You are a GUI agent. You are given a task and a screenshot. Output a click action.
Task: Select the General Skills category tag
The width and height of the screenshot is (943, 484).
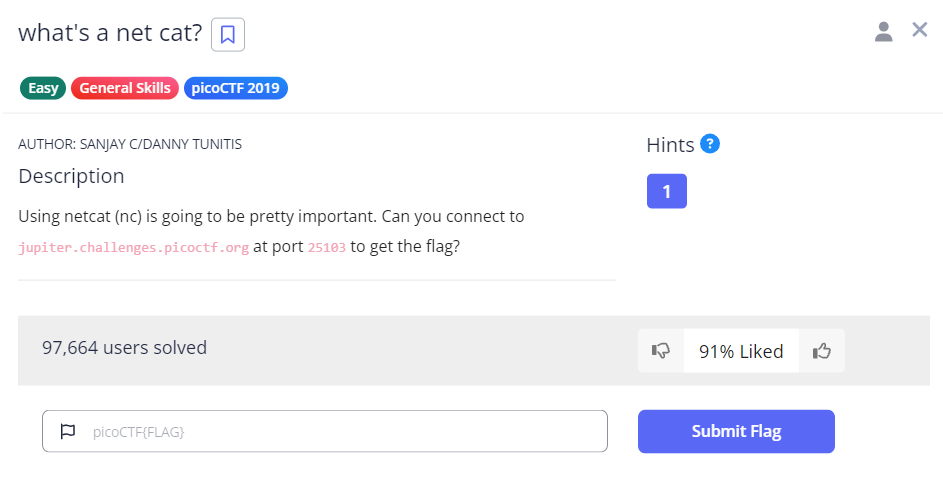(125, 88)
